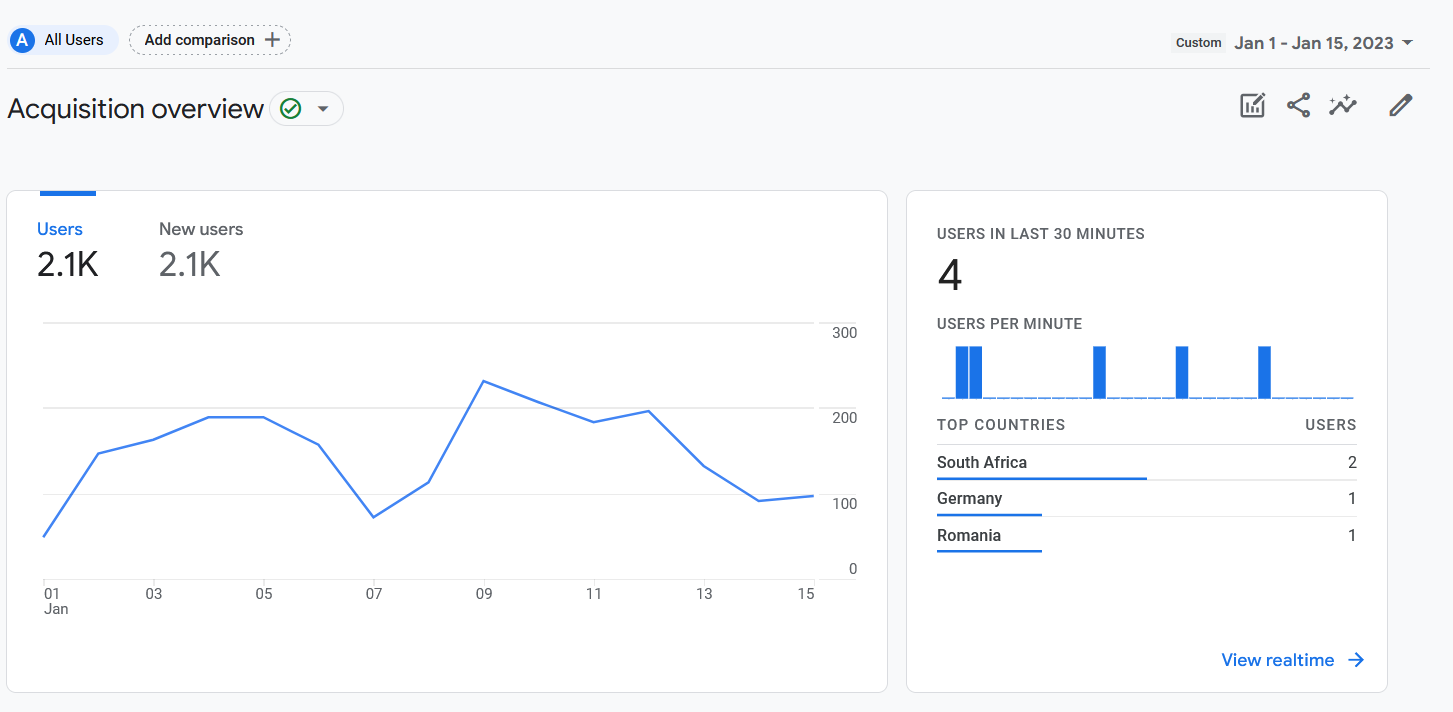Click the Jan 09 peak on line chart
The height and width of the screenshot is (712, 1453).
(483, 381)
